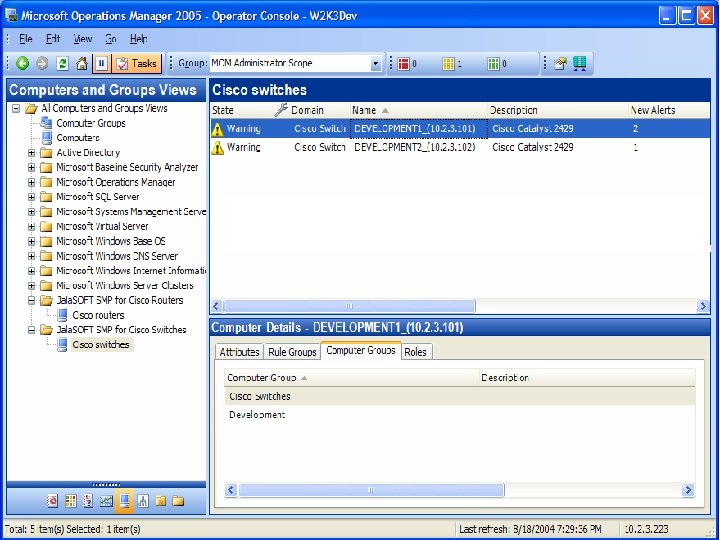The image size is (720, 540).
Task: Expand the Microsoft Operations Manager folder
Action: 31,182
